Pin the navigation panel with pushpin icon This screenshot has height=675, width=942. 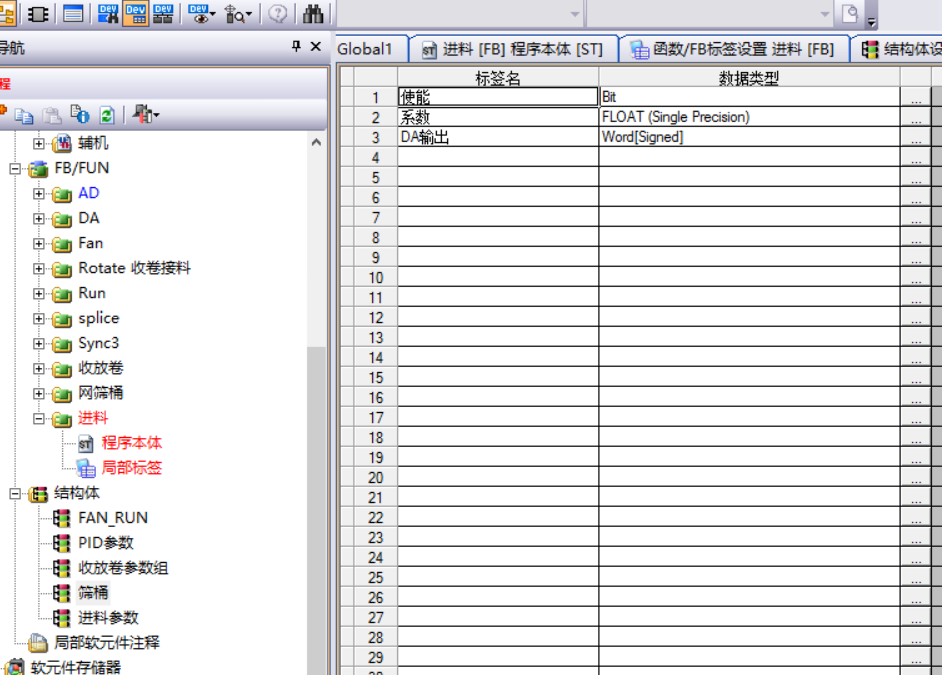coord(296,47)
